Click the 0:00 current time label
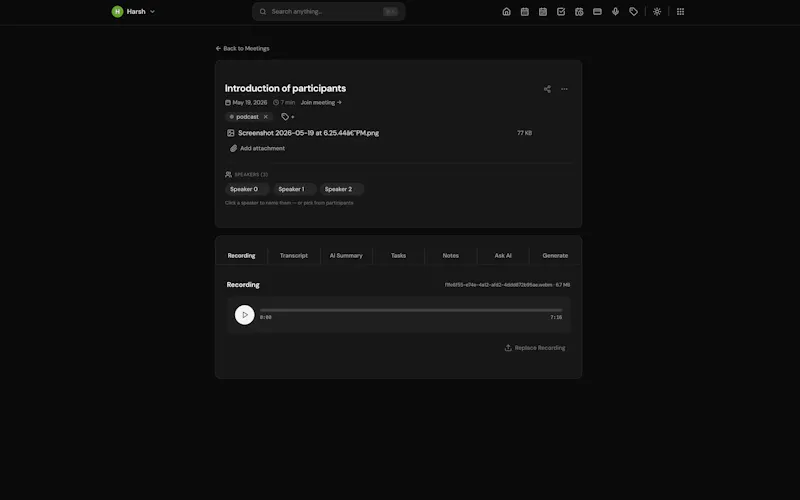800x500 pixels. pos(265,317)
